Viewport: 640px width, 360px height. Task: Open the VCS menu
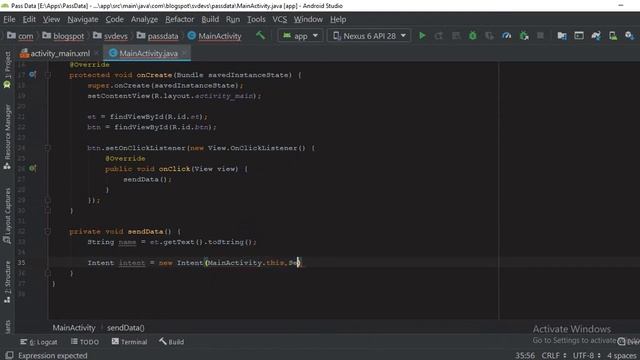click(x=280, y=19)
